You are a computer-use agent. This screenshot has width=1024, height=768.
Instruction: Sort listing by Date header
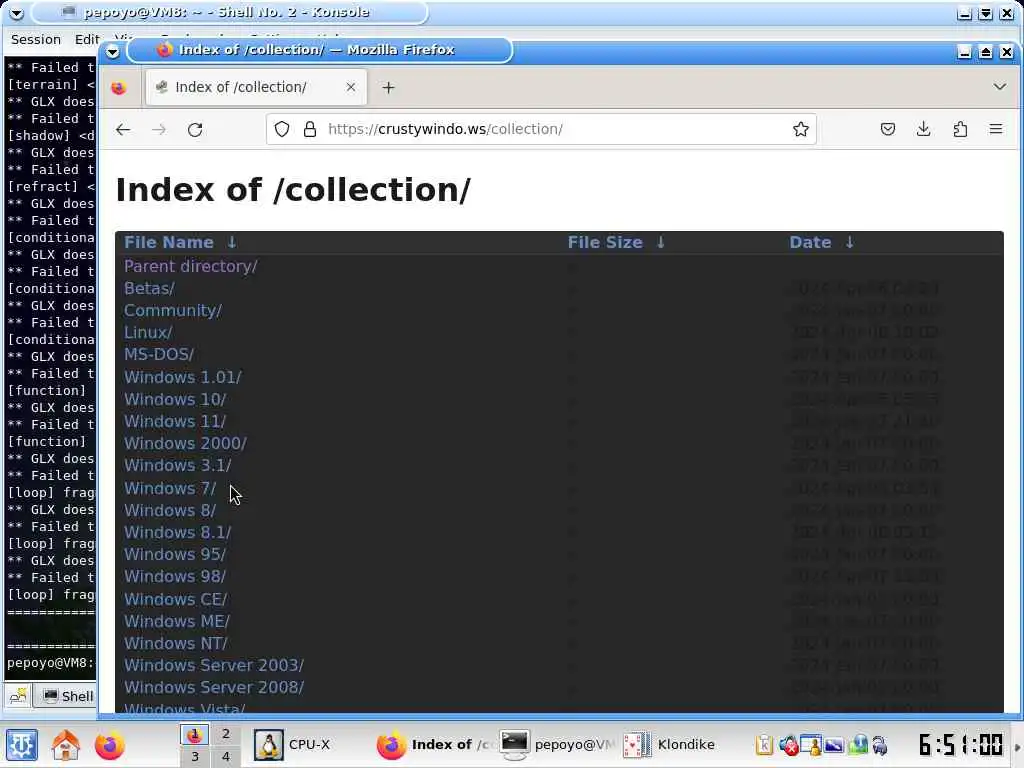click(x=810, y=242)
